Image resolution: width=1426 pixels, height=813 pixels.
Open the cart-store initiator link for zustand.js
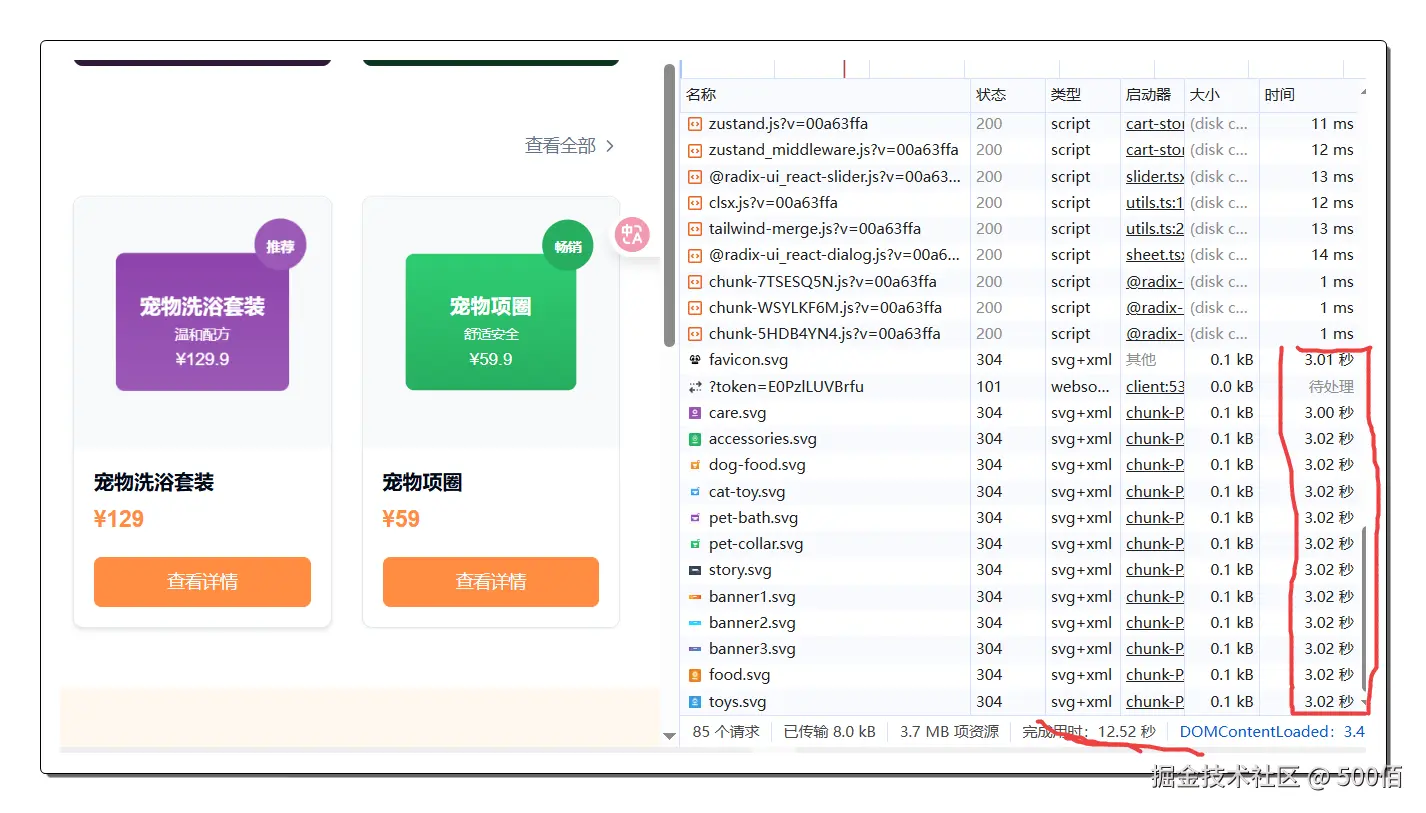[x=1155, y=124]
